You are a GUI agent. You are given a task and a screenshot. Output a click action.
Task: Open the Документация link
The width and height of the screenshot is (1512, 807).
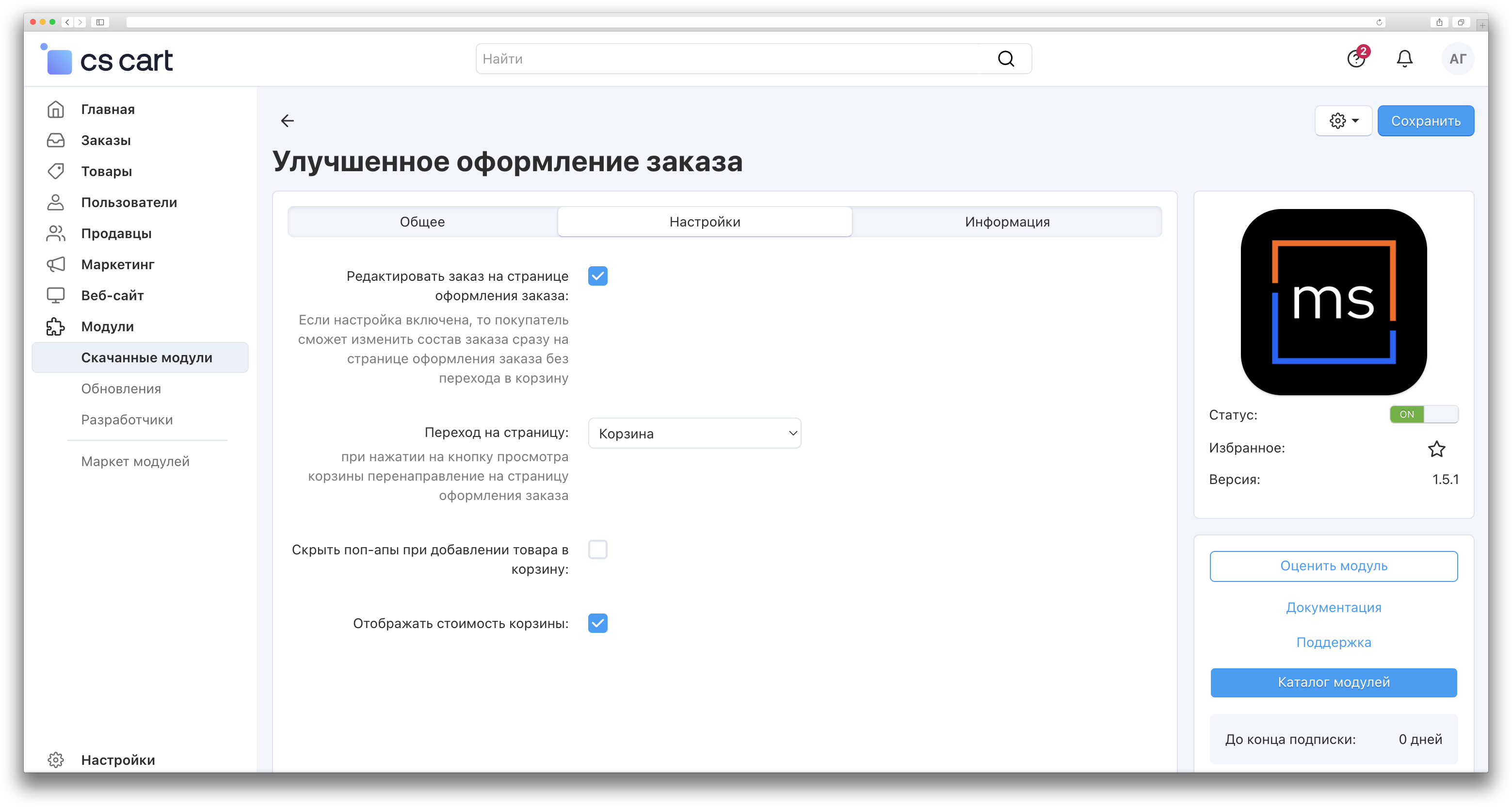click(1333, 608)
